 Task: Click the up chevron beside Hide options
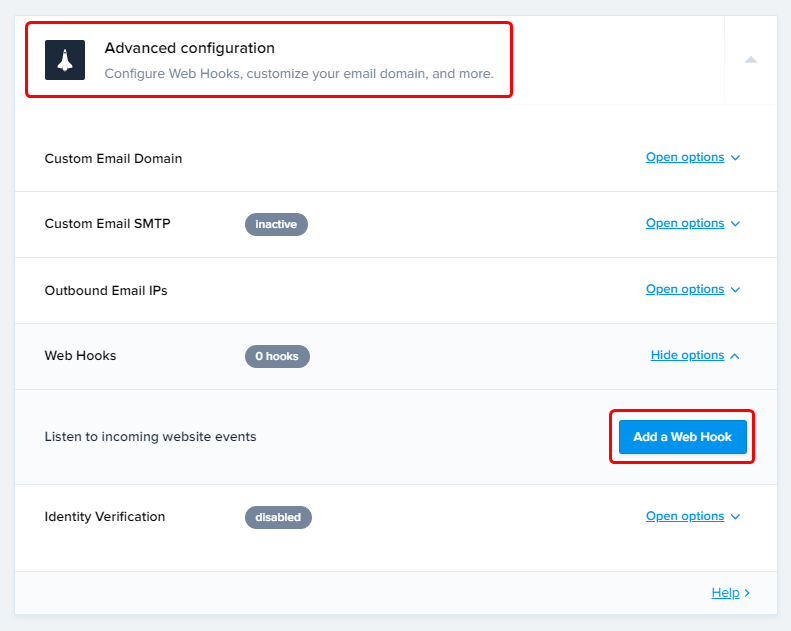pos(735,356)
